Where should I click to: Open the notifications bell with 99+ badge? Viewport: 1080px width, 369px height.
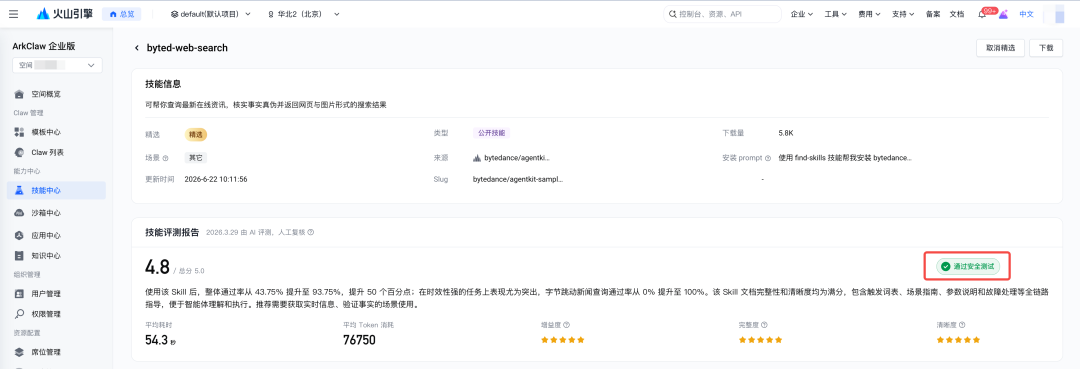click(982, 14)
